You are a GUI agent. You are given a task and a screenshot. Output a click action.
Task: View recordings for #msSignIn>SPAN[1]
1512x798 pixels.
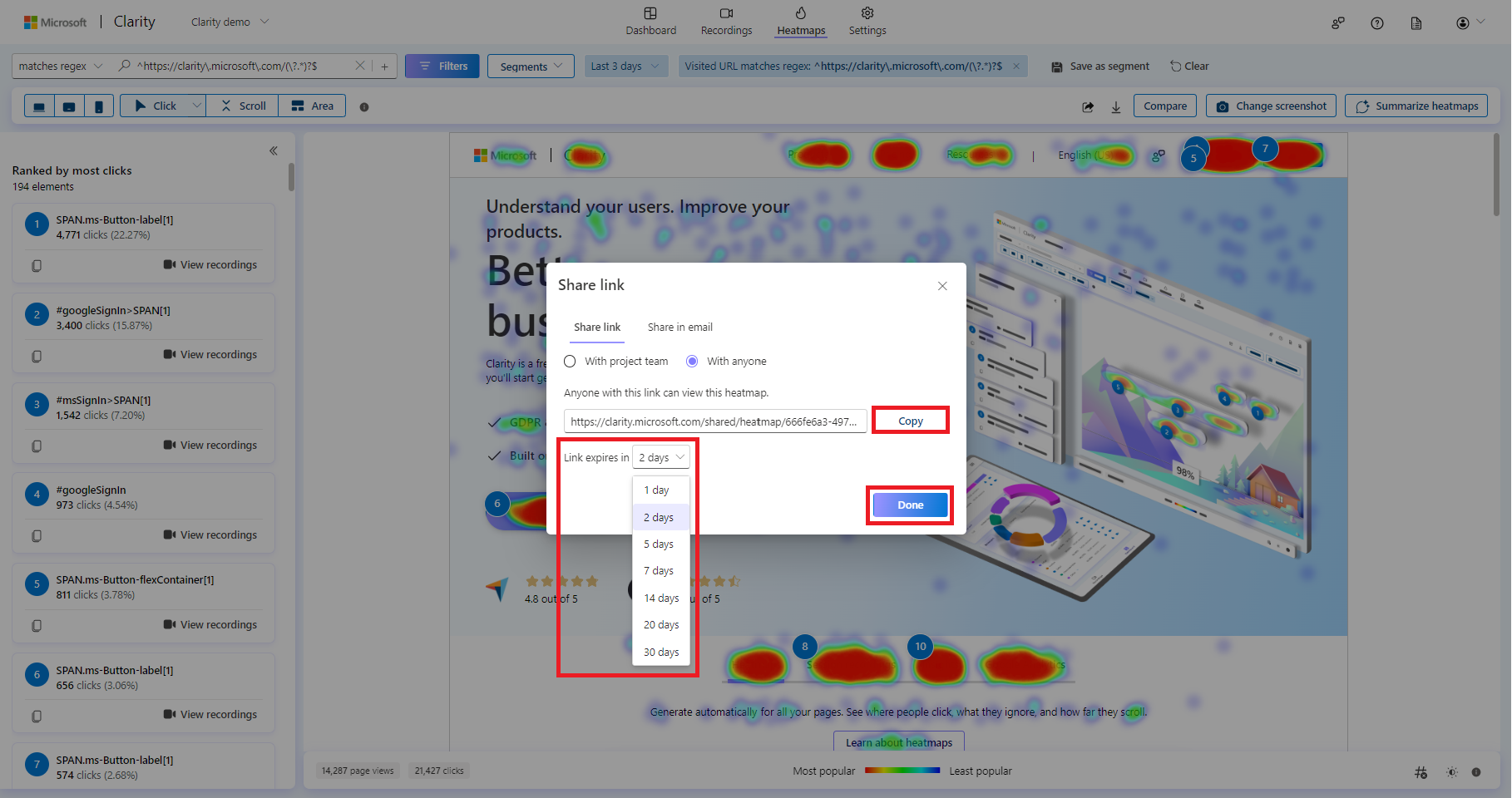(210, 446)
